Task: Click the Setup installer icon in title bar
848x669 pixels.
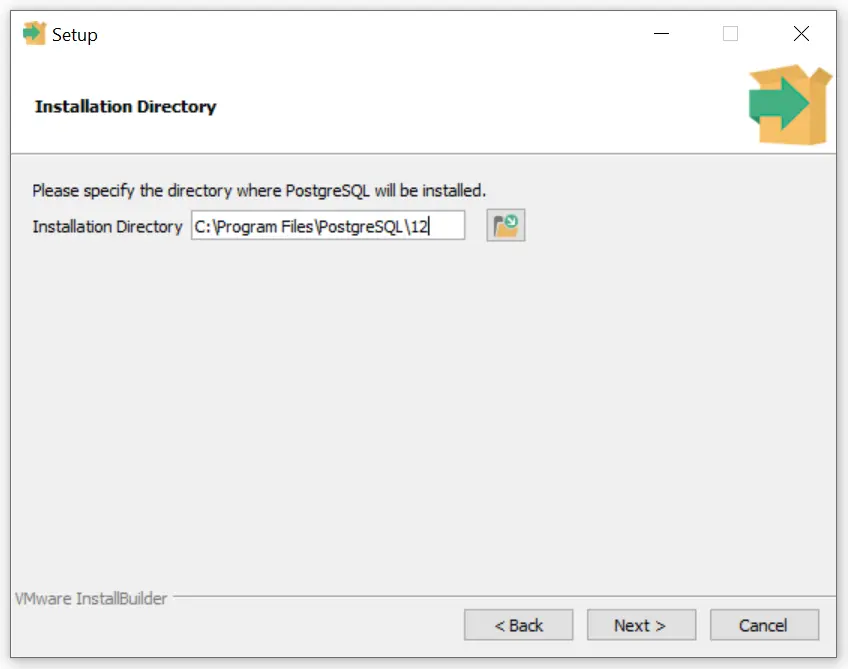Action: pos(34,34)
